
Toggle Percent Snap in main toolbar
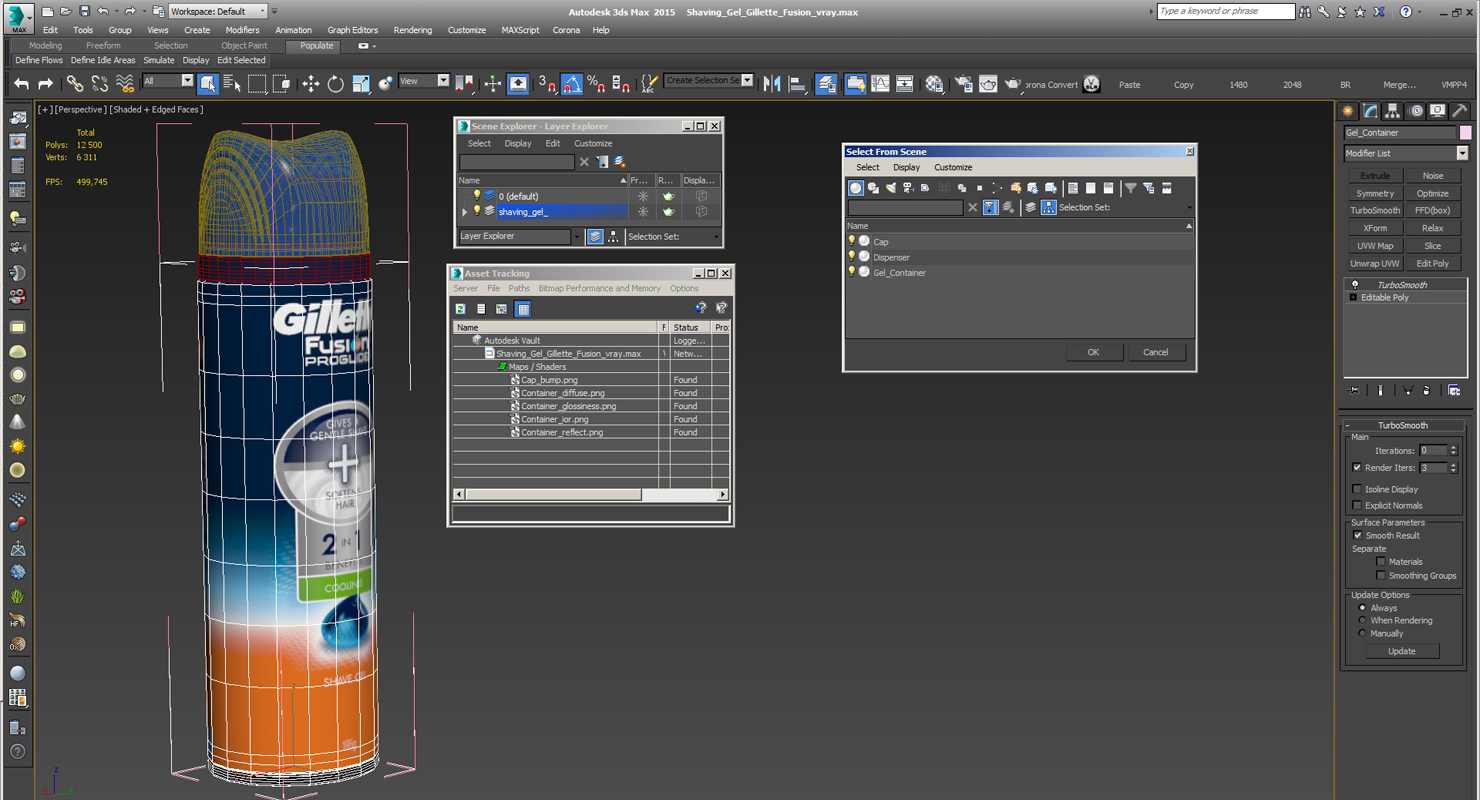[596, 84]
